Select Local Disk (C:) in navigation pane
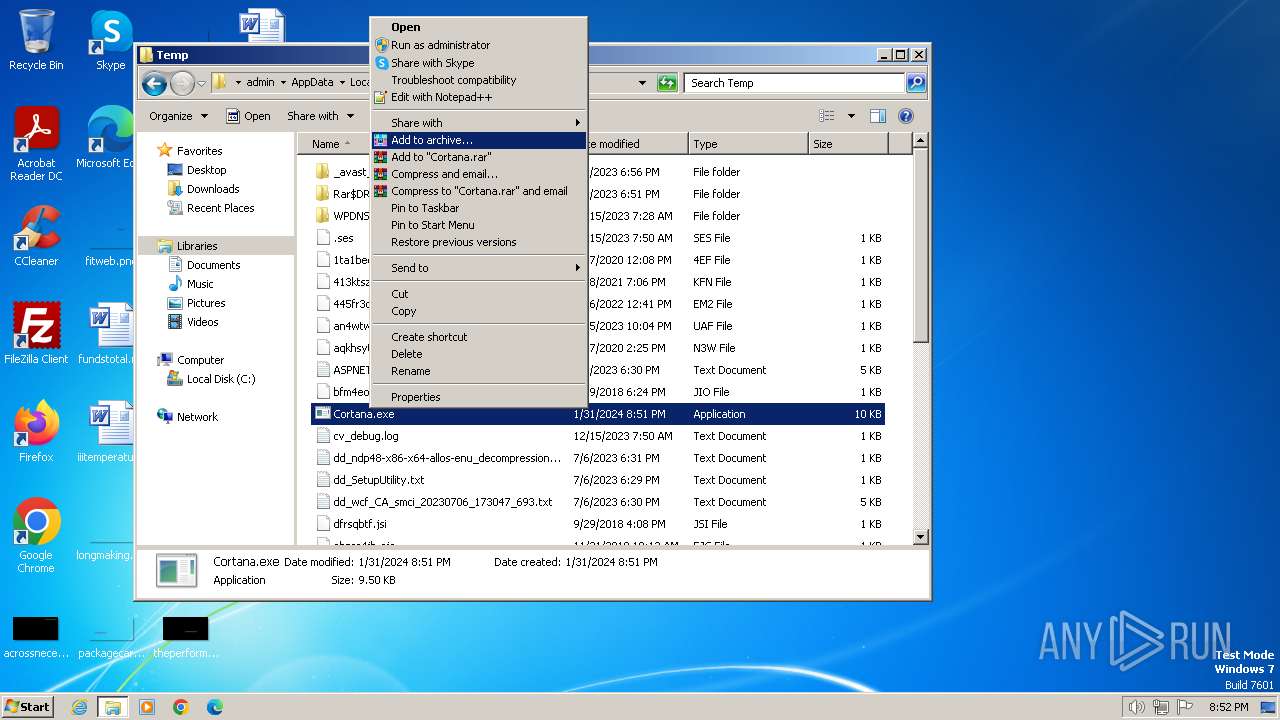The width and height of the screenshot is (1280, 720). point(211,379)
